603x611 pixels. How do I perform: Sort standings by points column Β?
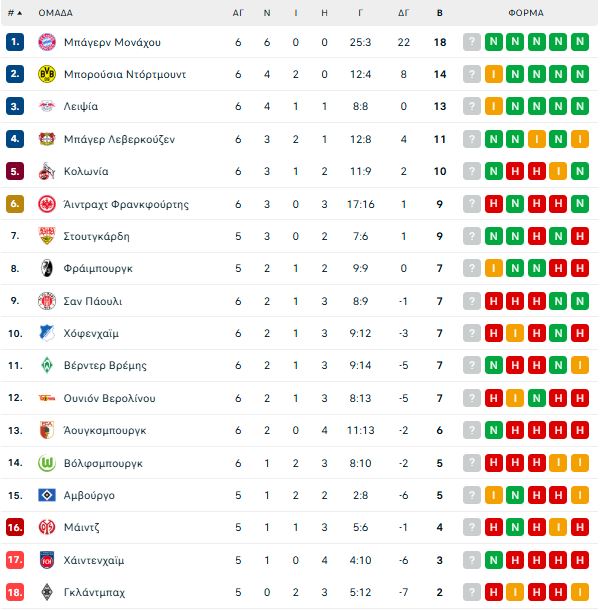(x=440, y=13)
